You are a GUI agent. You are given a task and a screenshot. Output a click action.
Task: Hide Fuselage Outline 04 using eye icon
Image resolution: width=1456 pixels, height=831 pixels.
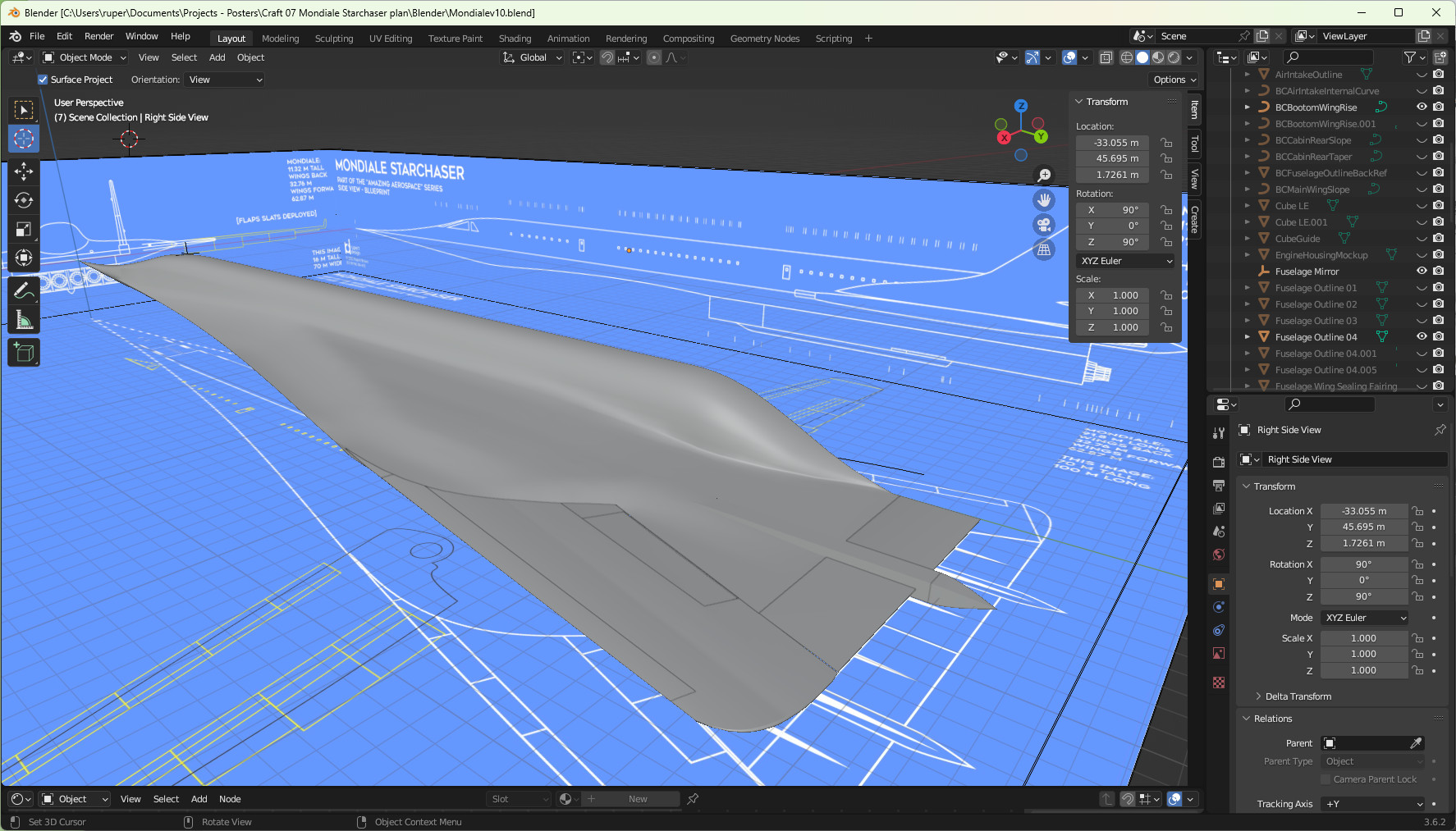[1422, 336]
